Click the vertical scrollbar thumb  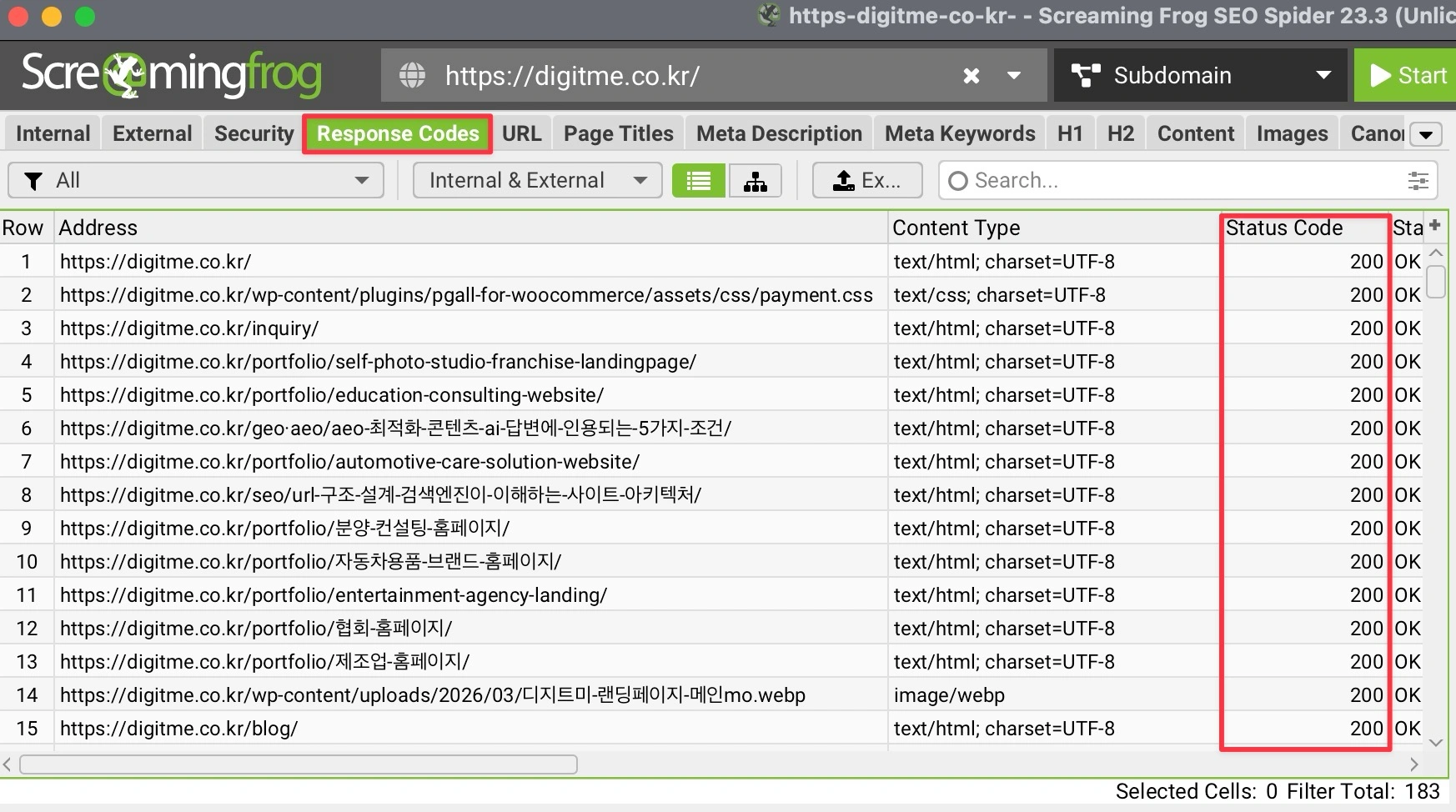[1436, 281]
